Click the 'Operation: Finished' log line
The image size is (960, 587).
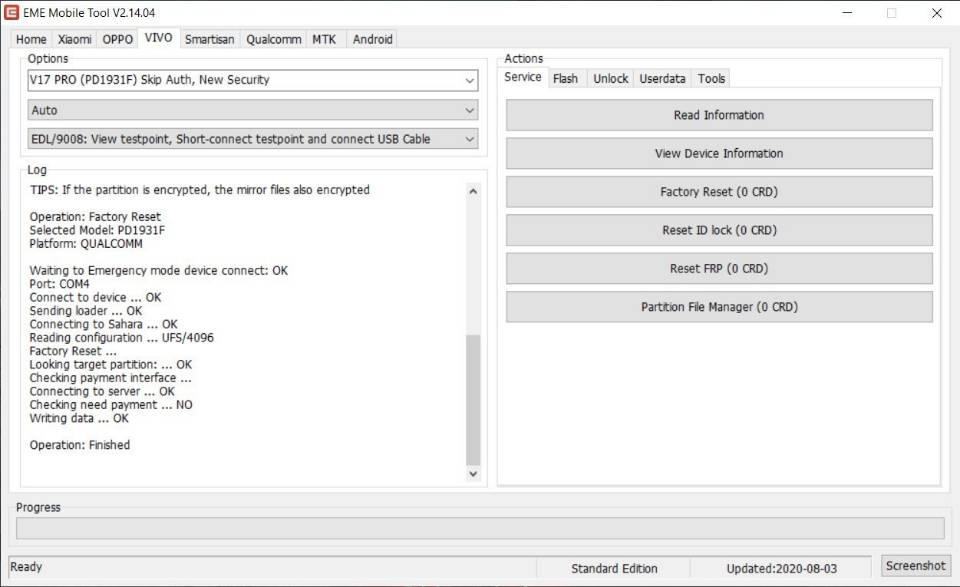pyautogui.click(x=80, y=445)
